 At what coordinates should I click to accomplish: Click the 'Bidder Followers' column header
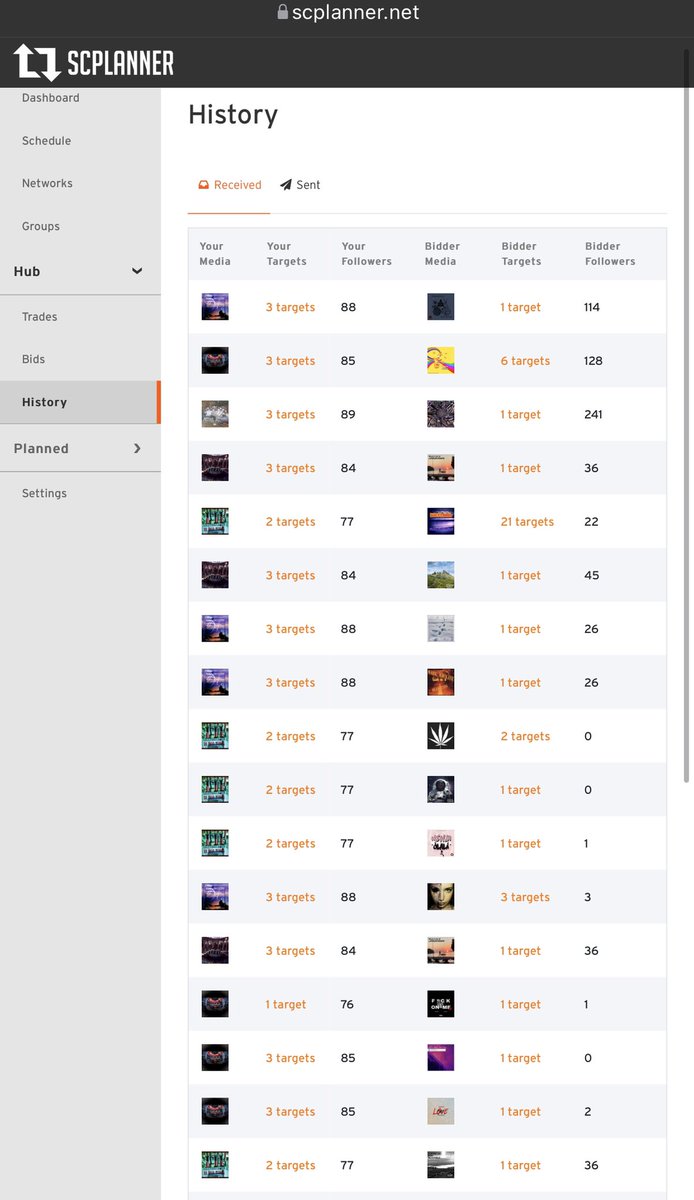coord(610,254)
